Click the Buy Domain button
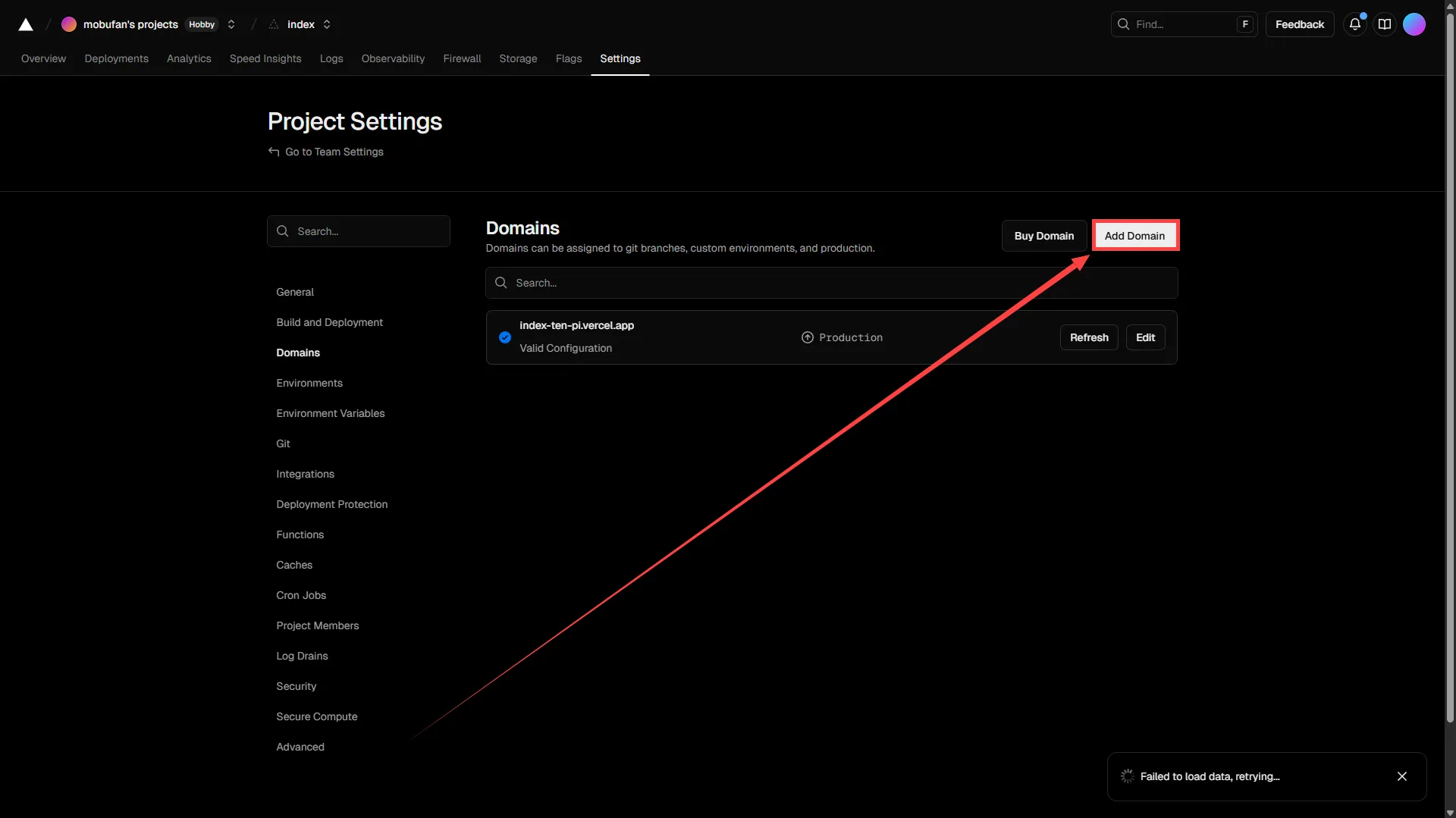 click(1043, 236)
